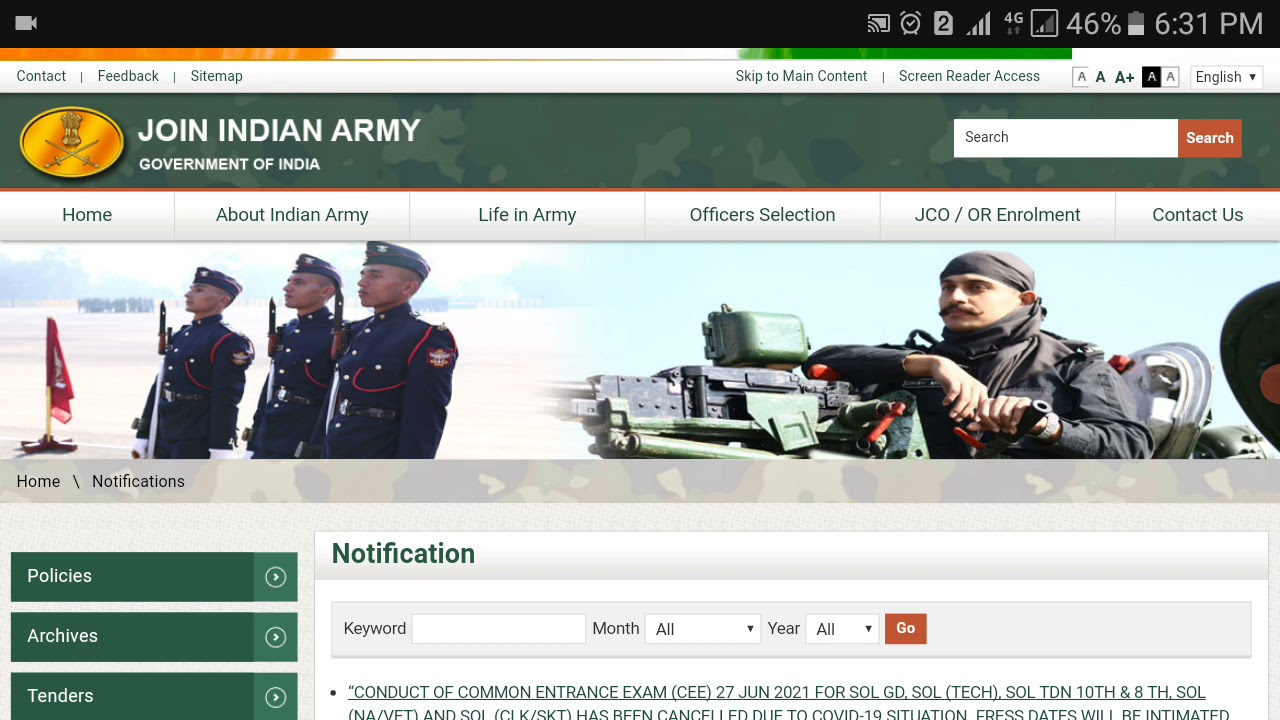
Task: Click the Notification page heading
Action: click(x=403, y=553)
